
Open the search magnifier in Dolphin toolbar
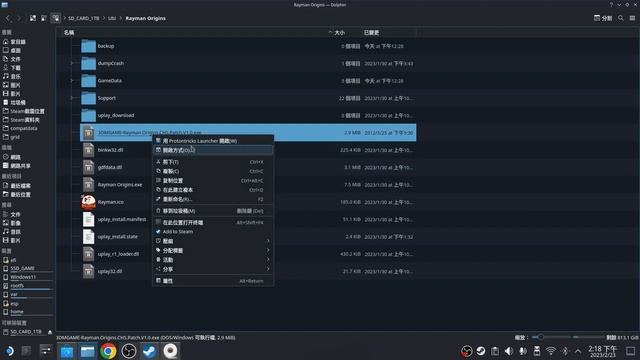click(621, 18)
